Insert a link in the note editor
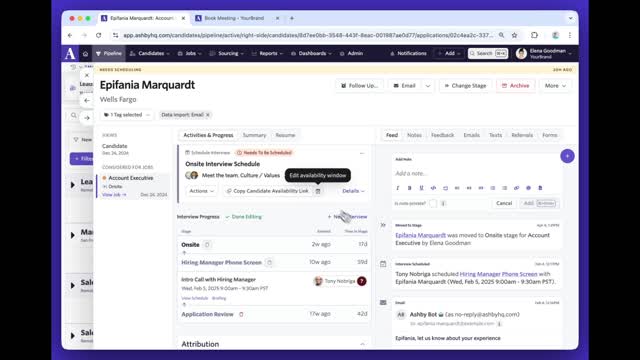 [x=516, y=188]
